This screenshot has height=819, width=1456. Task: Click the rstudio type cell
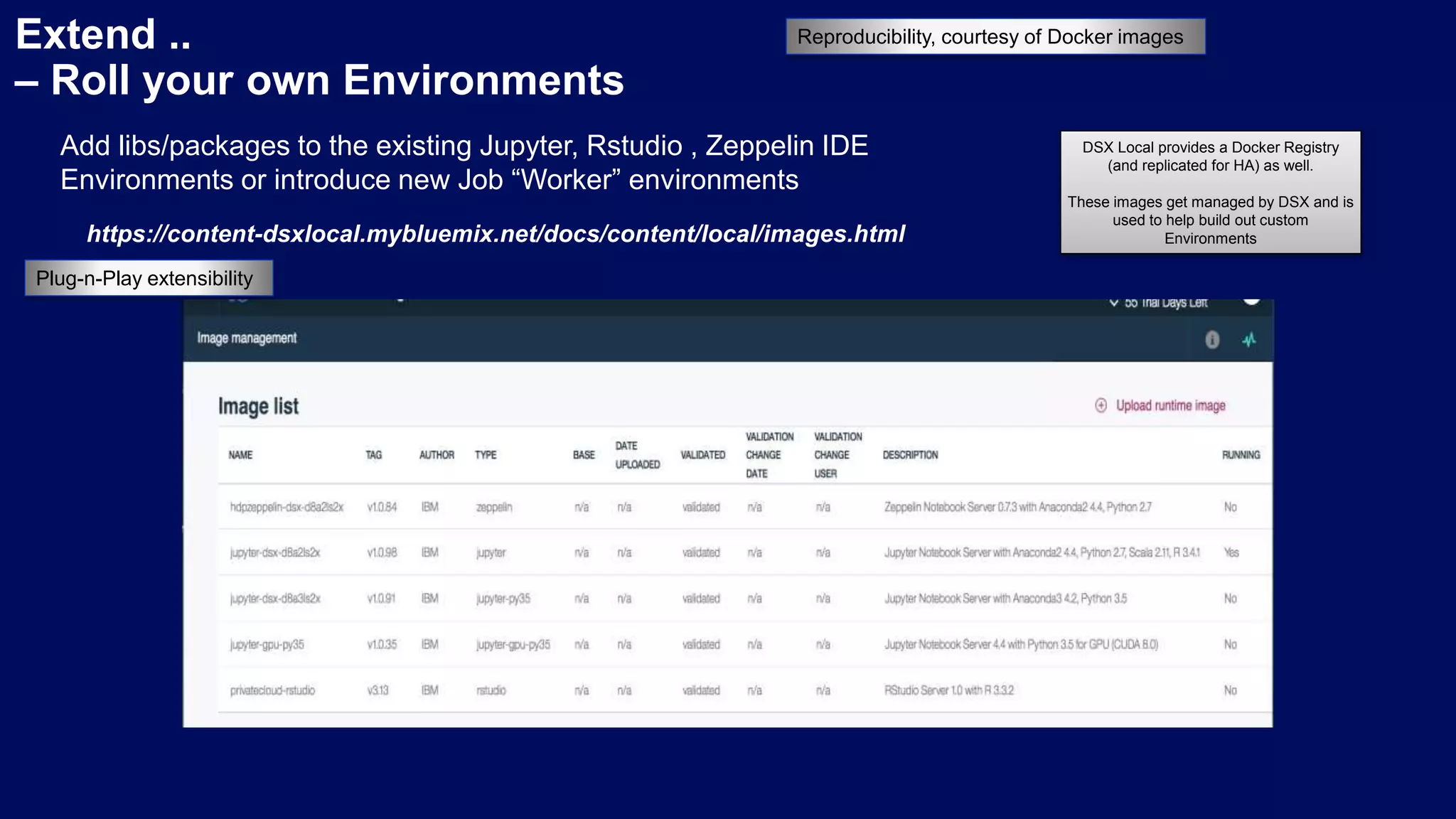pyautogui.click(x=491, y=690)
